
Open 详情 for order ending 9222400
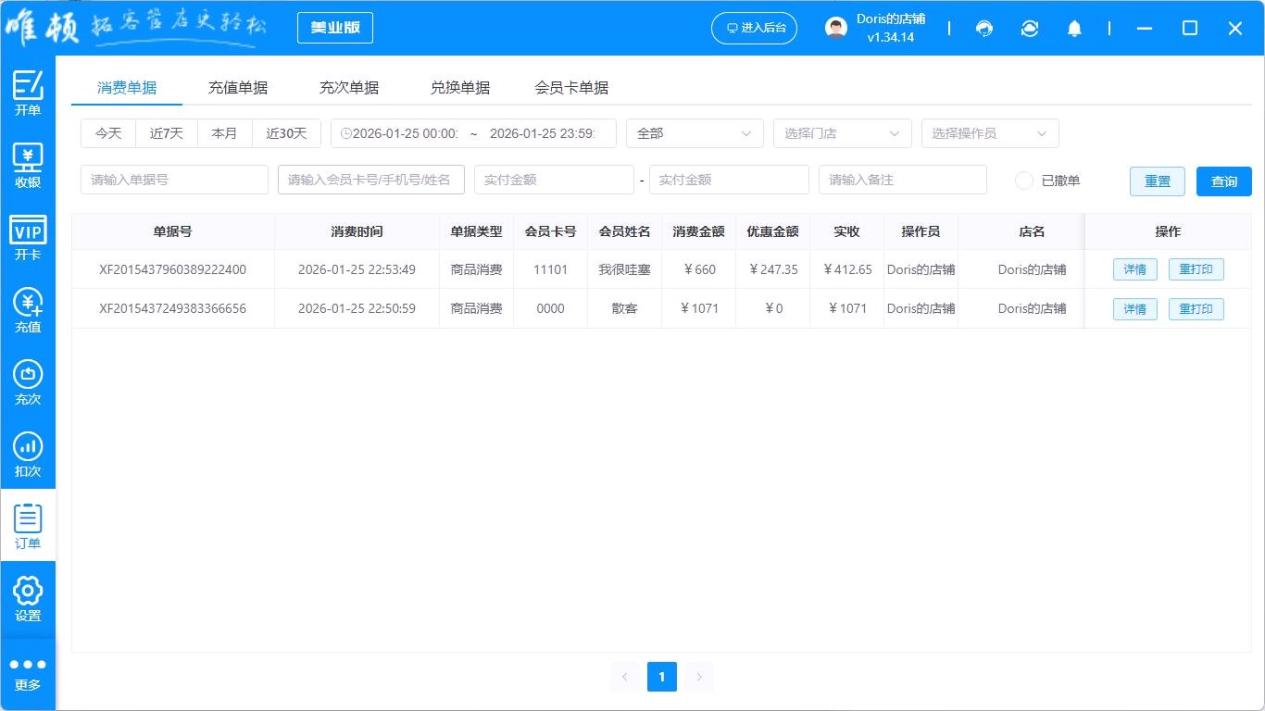click(1135, 269)
